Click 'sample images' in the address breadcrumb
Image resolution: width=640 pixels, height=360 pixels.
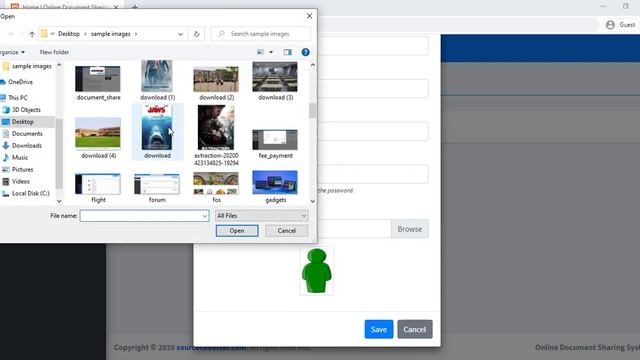click(x=111, y=34)
